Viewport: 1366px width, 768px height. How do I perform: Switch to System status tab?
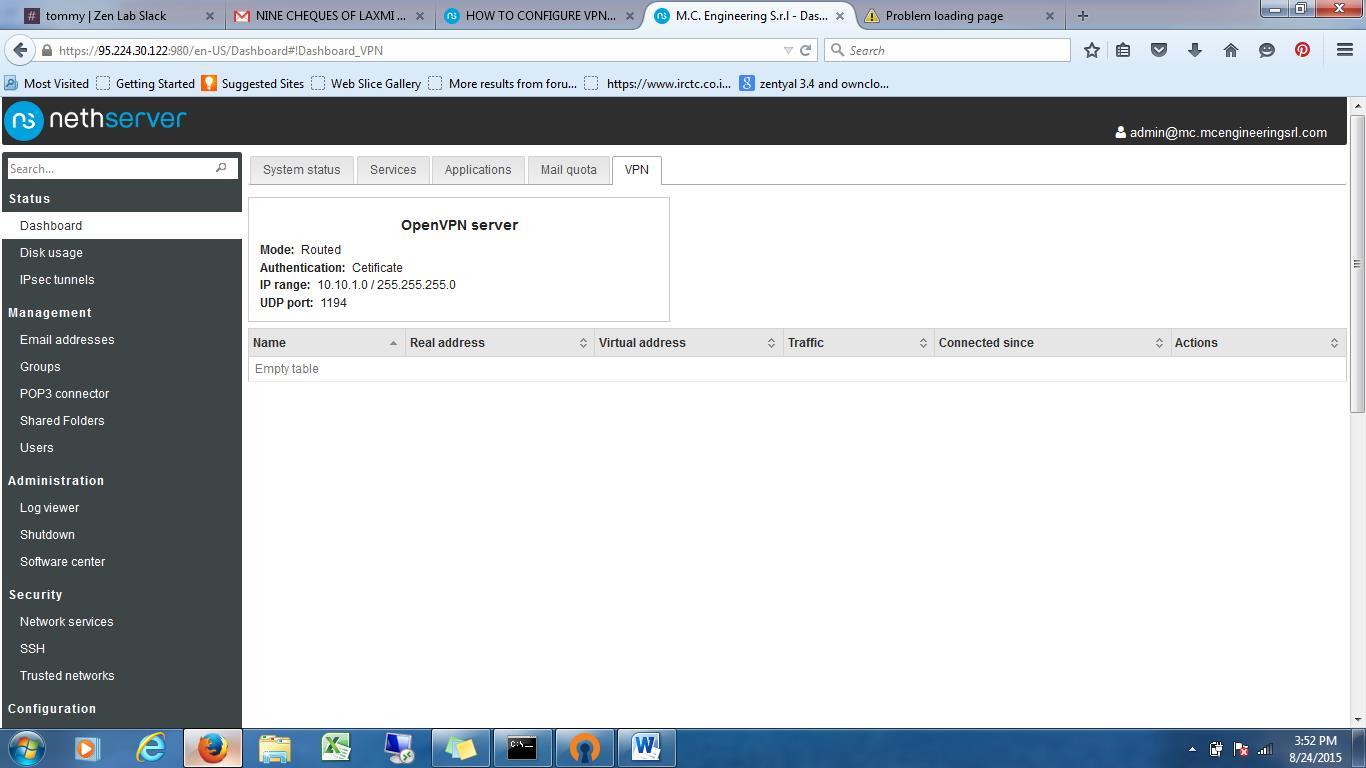[302, 170]
